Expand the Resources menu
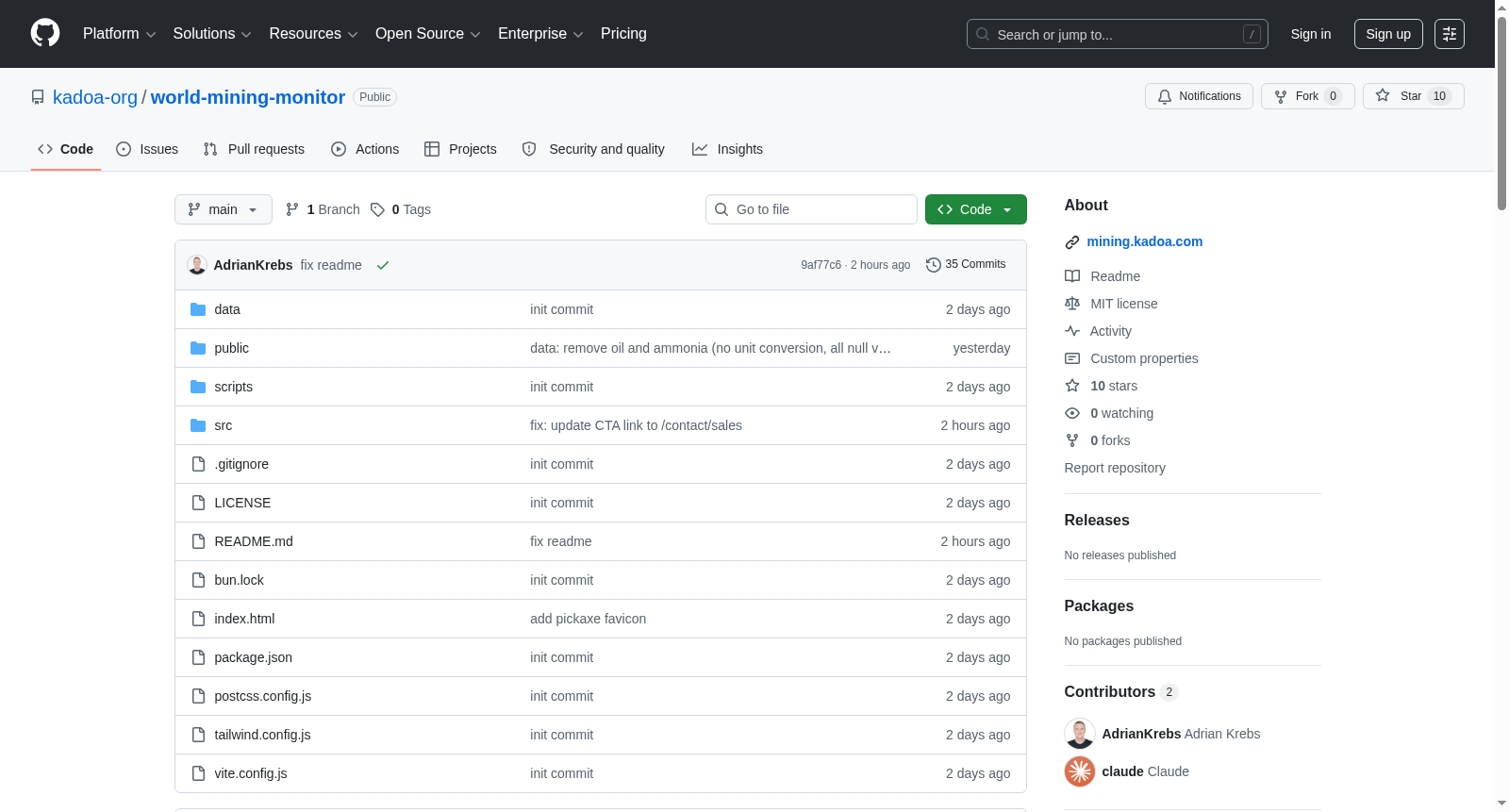 pos(313,34)
